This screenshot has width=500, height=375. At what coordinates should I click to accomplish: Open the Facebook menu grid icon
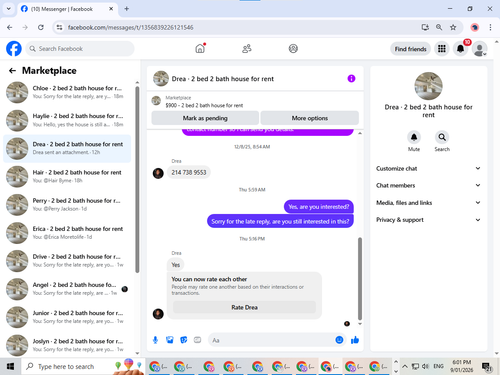tap(442, 49)
